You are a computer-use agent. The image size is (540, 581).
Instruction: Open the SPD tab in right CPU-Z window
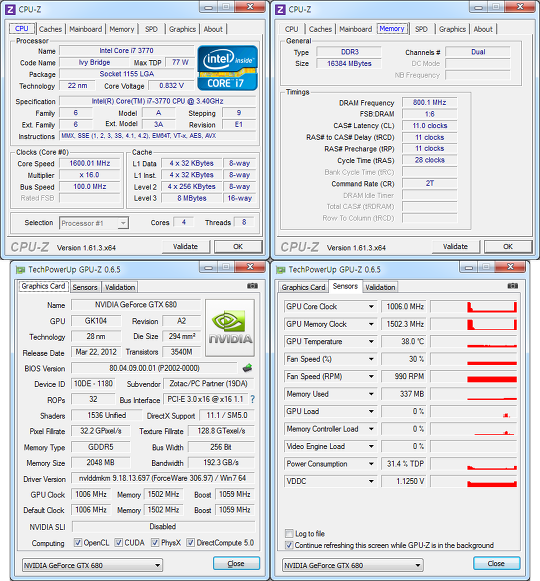421,29
